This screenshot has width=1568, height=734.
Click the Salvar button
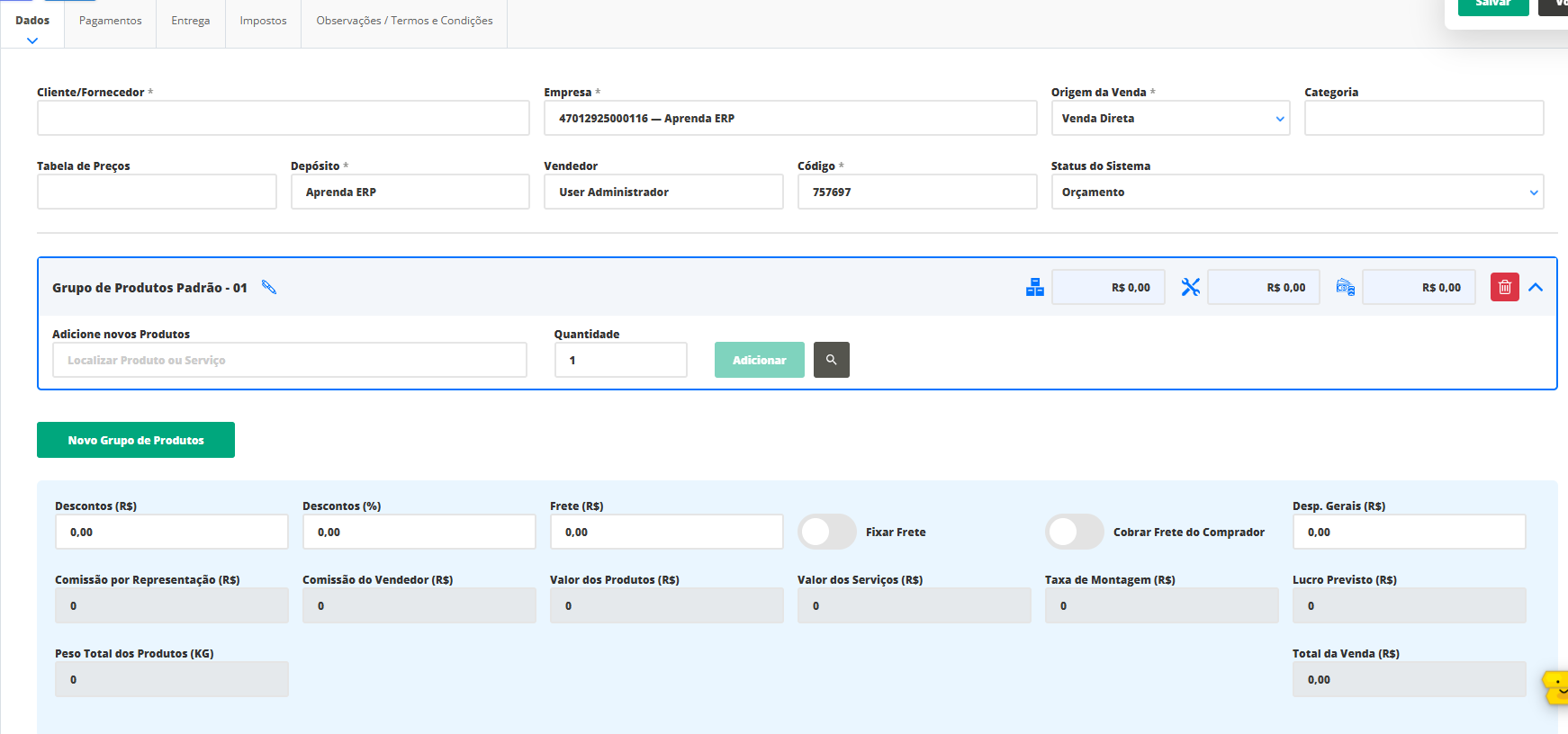click(x=1492, y=4)
